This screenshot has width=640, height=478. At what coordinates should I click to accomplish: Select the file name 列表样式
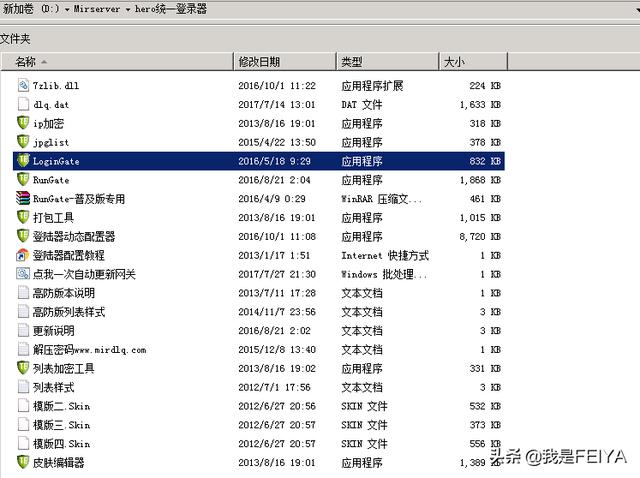pyautogui.click(x=53, y=387)
